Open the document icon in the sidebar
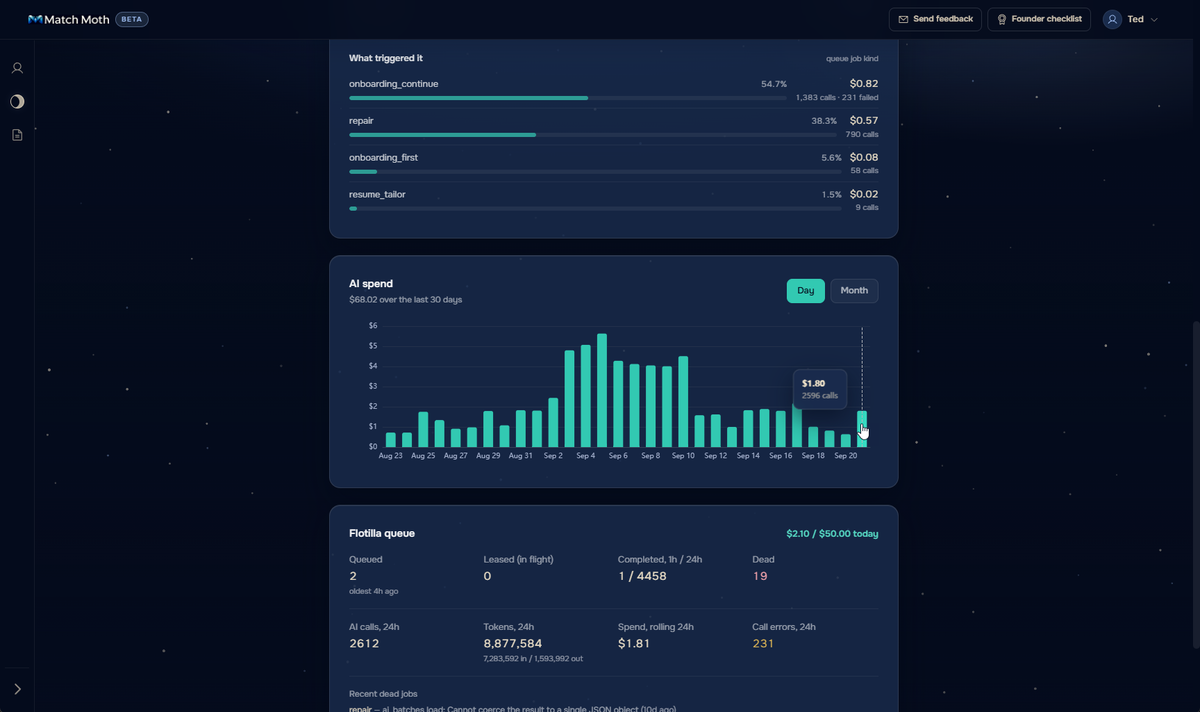Screen dimensions: 1200x712 coord(17,134)
